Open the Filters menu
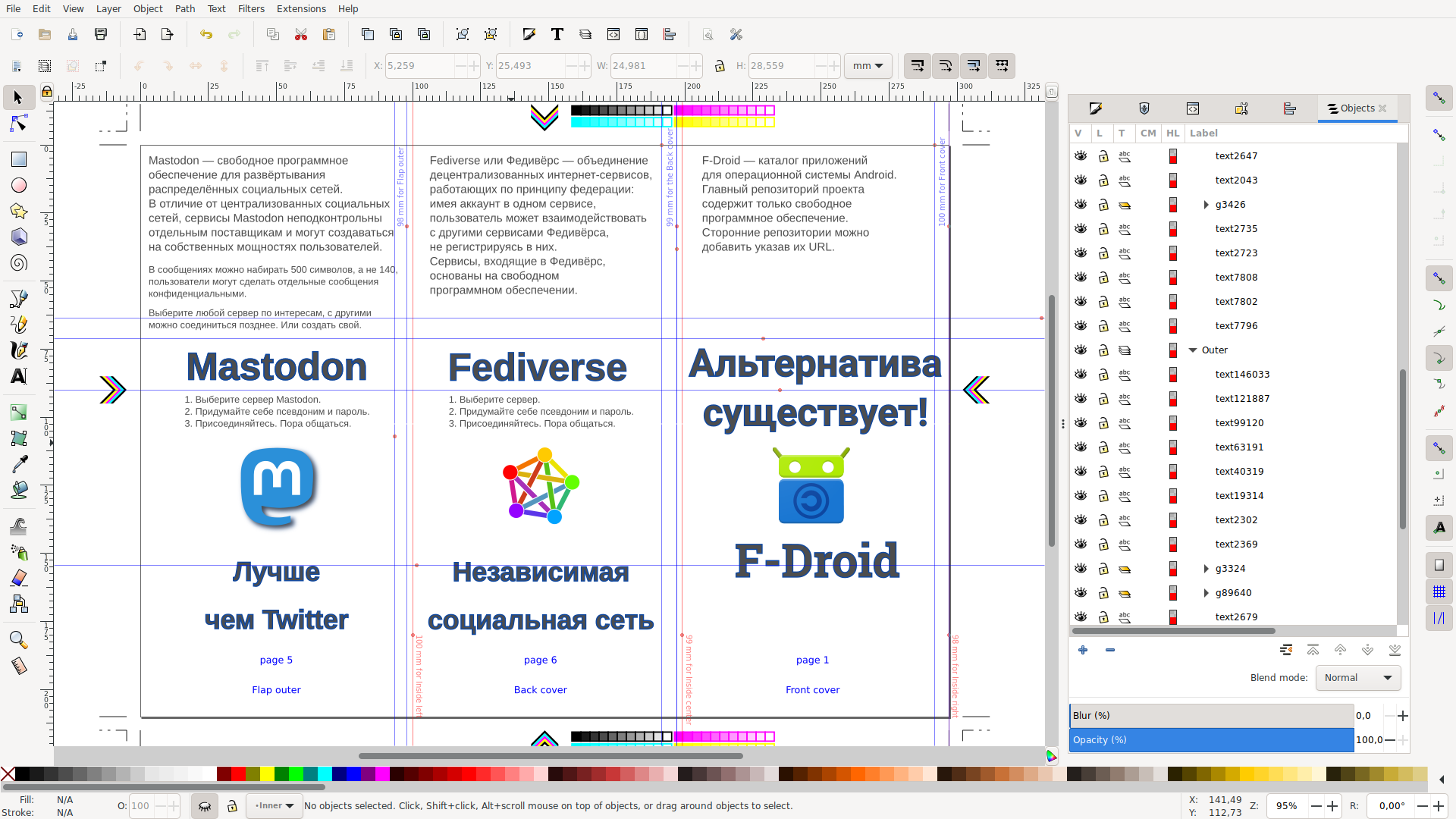This screenshot has width=1456, height=819. coord(251,8)
